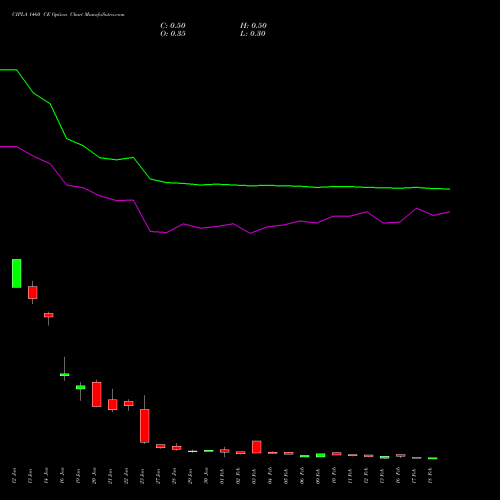500x500 pixels.
Task: Click the chart title starting with CIPLA
Action: click(x=68, y=15)
